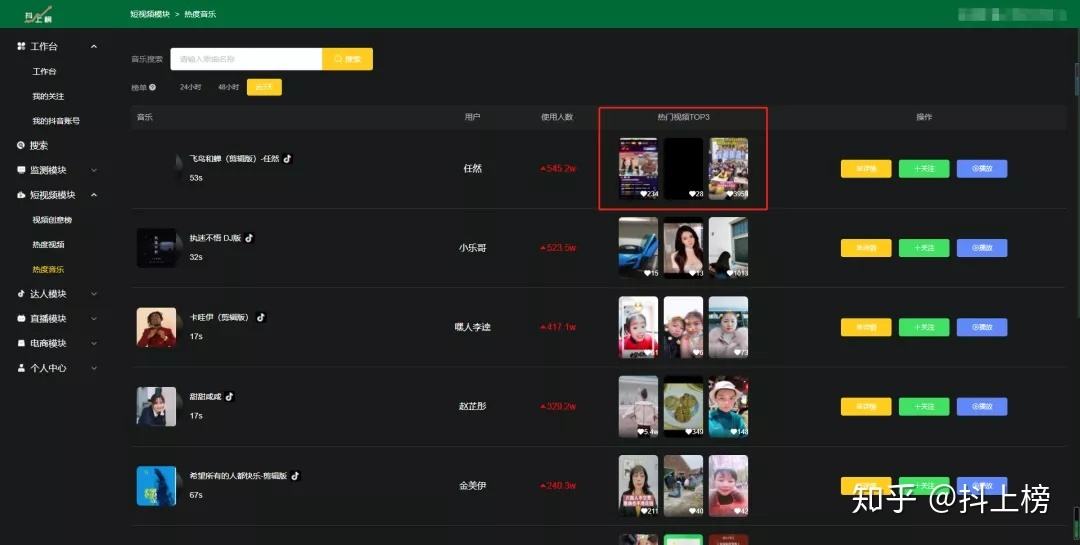Screen dimensions: 1080x545
Task: Open blue car video thumbnail in 小乐哥 row
Action: tap(638, 247)
